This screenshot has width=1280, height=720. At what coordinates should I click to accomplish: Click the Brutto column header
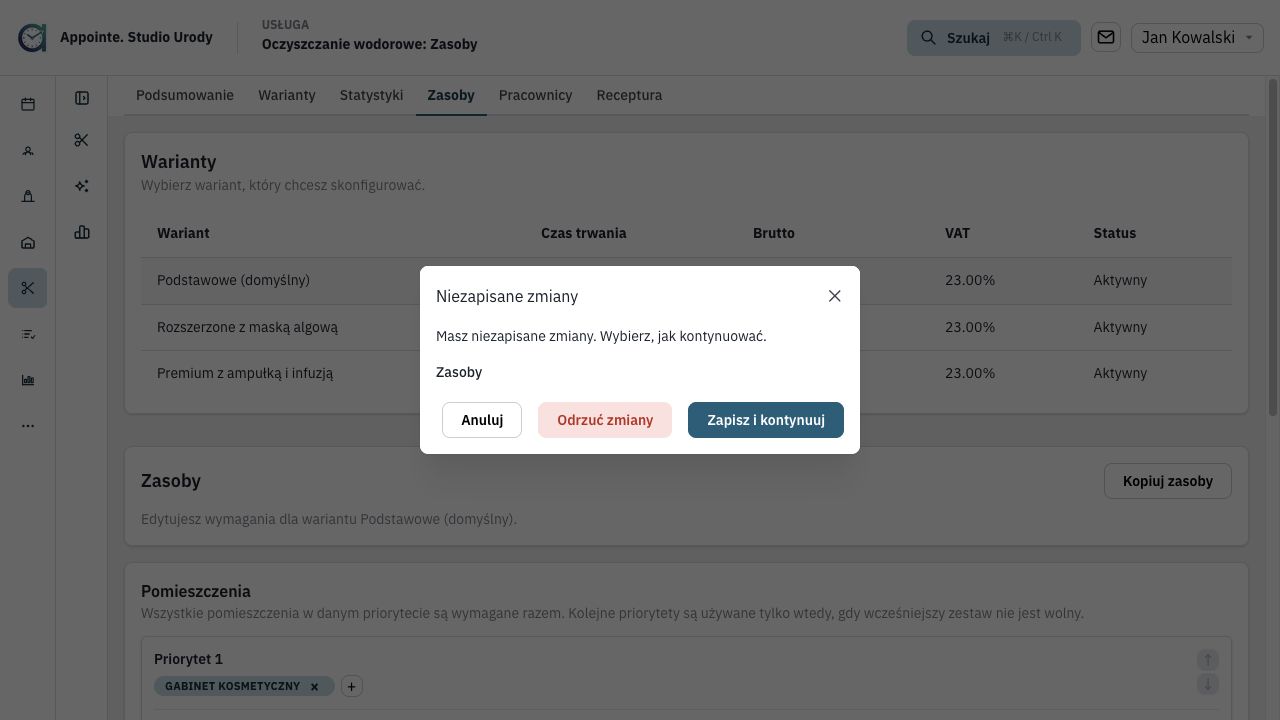(774, 233)
